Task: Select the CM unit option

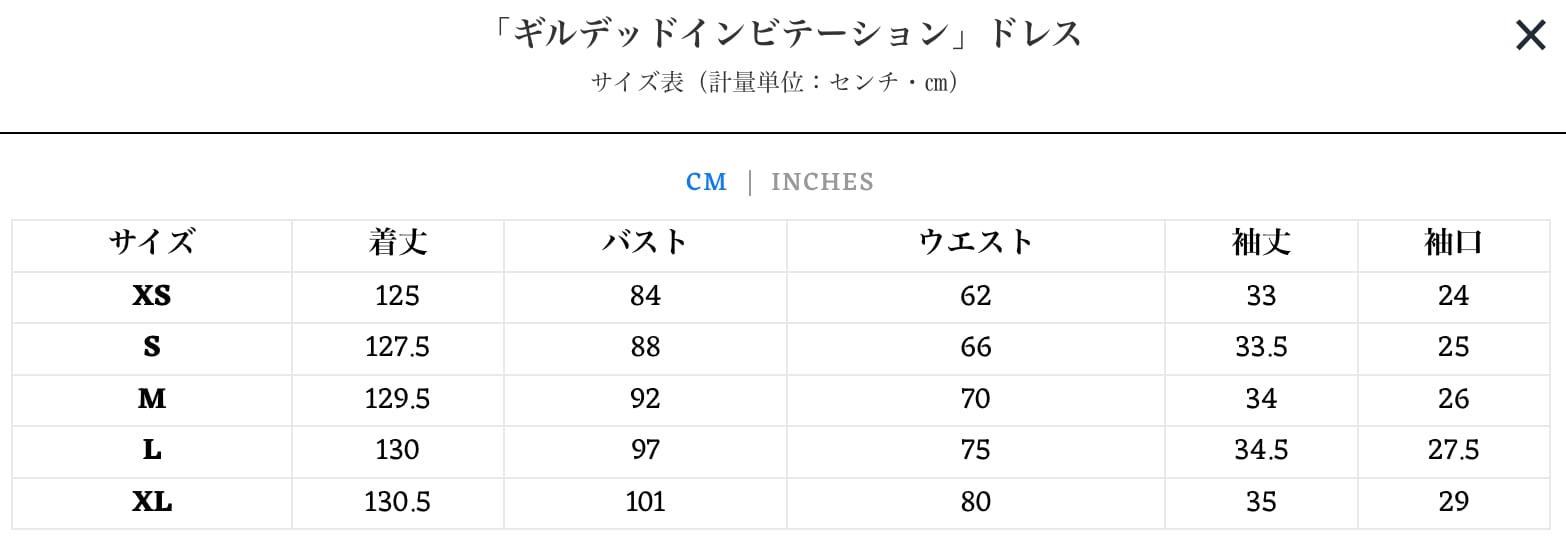Action: tap(706, 182)
